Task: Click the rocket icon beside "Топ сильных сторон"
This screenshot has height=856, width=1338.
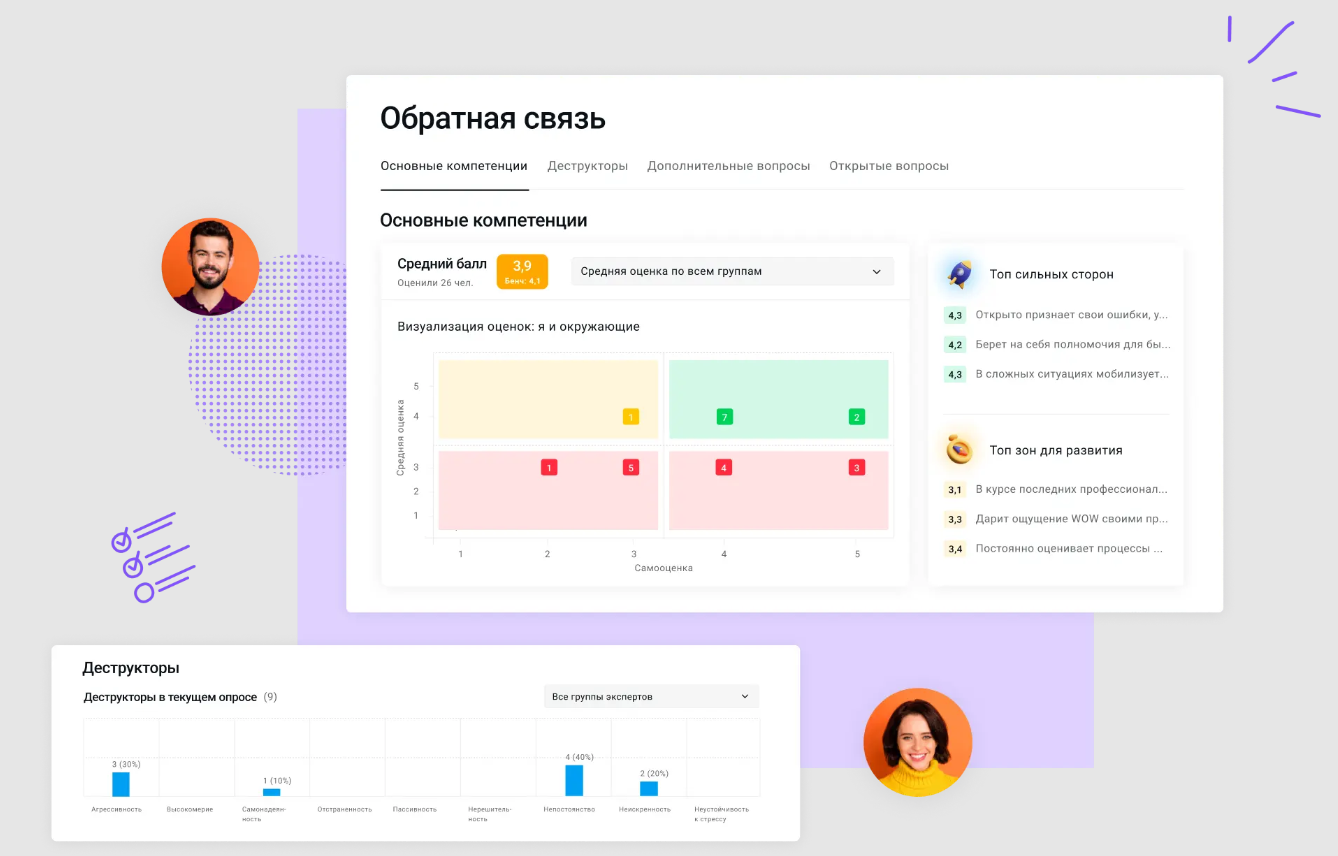Action: [958, 273]
